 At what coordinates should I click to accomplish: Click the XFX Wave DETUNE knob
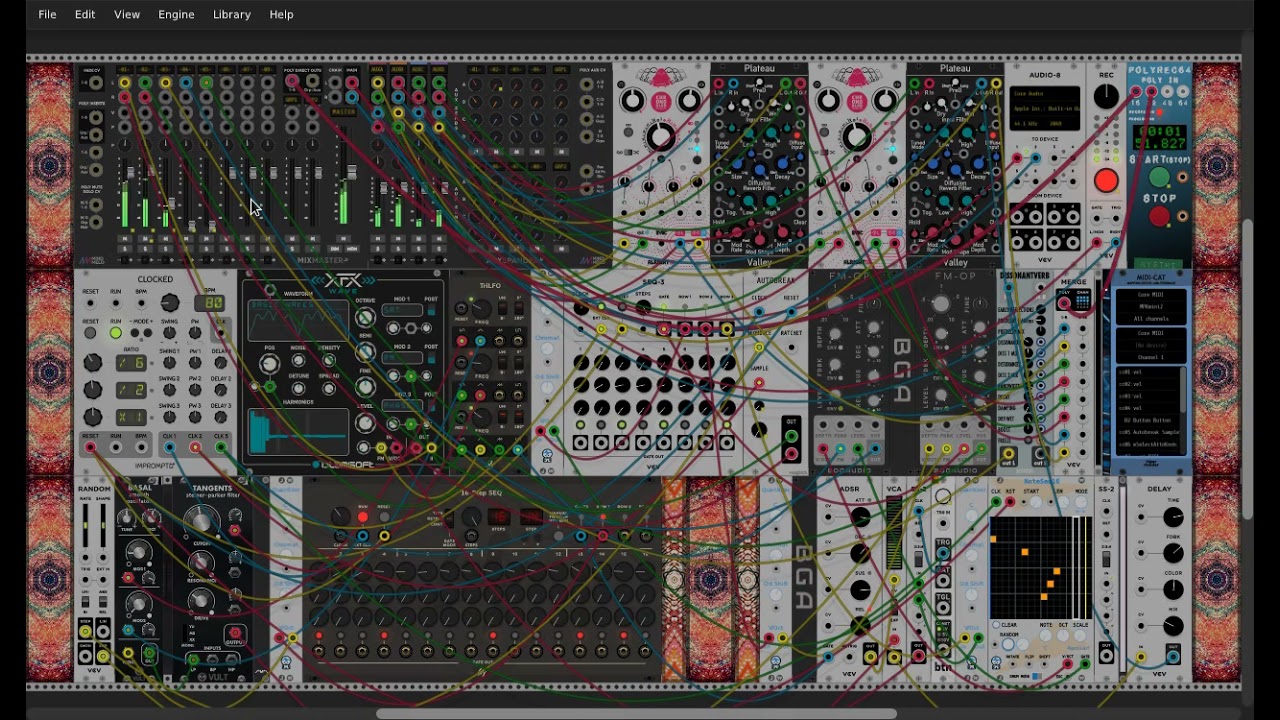[298, 389]
